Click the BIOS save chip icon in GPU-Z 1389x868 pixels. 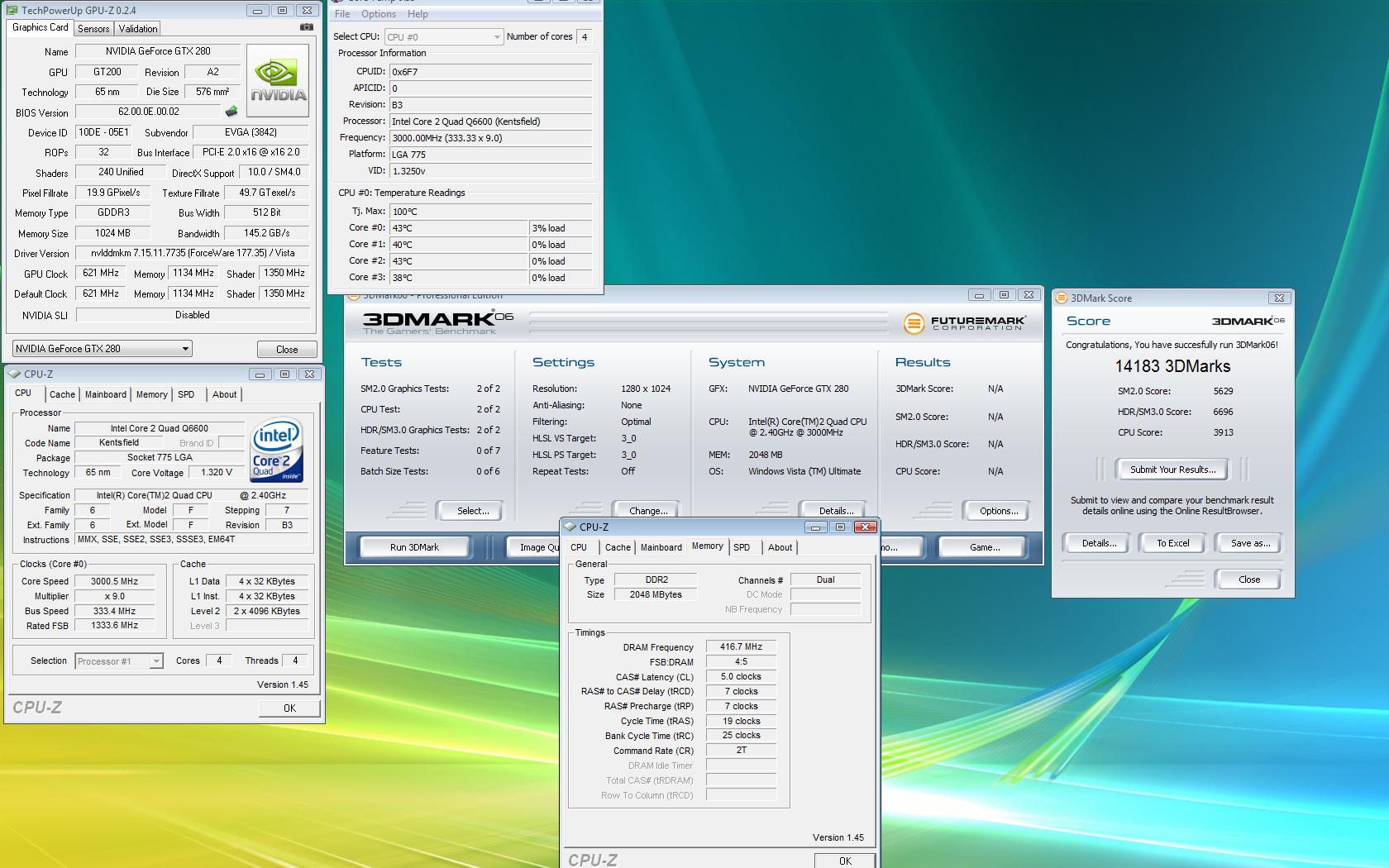231,112
